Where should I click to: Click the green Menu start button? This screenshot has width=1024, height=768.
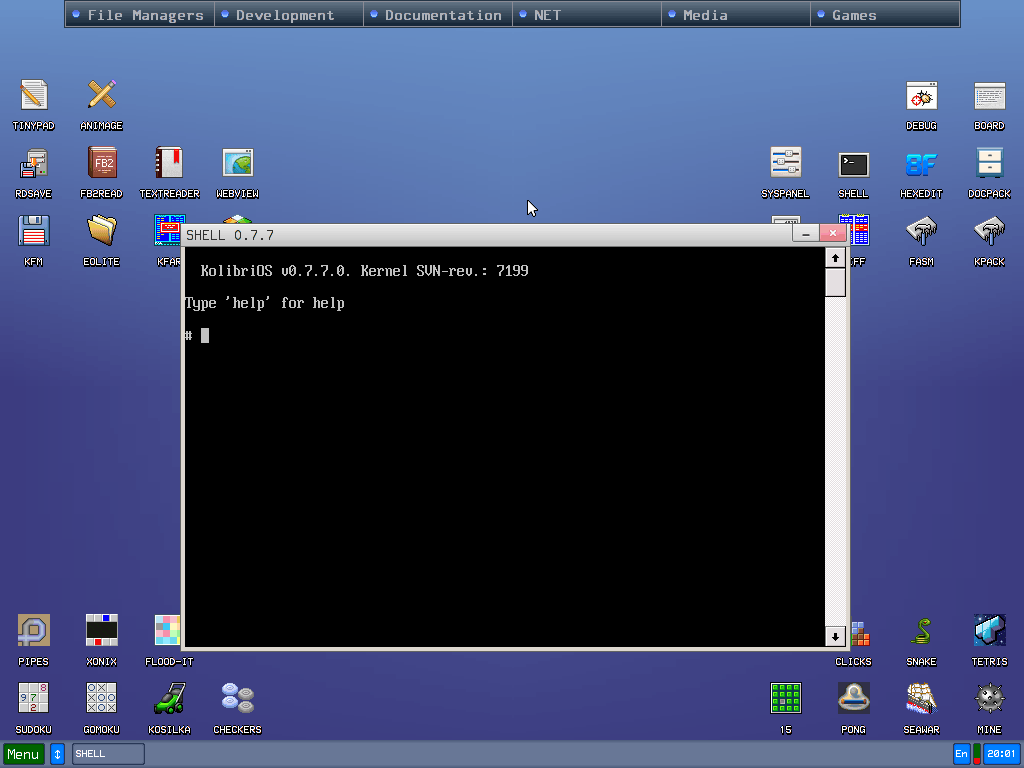pos(23,754)
